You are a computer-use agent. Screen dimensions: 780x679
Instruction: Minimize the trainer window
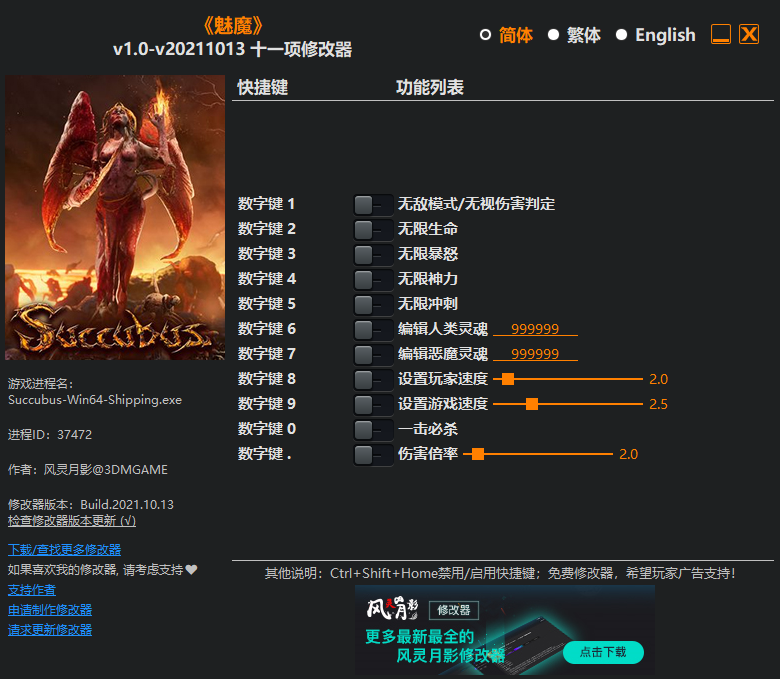point(721,34)
